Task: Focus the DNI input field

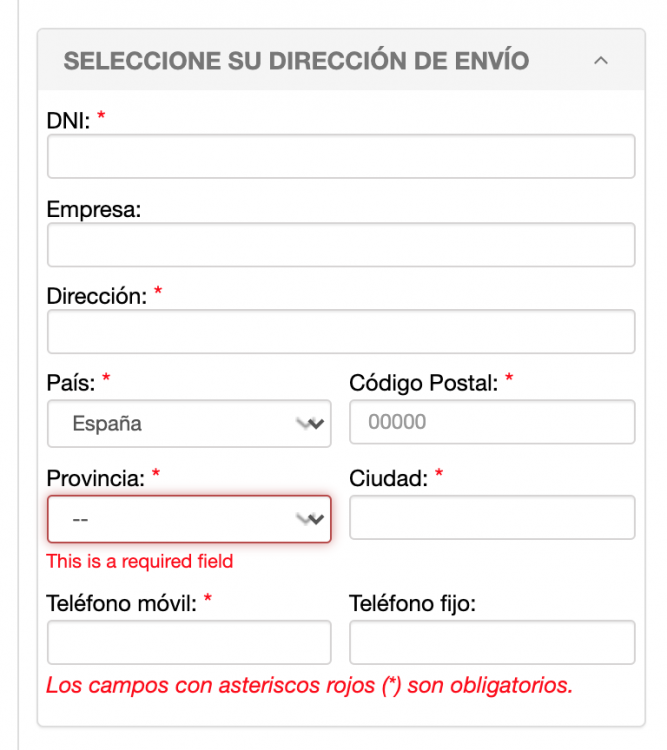Action: pyautogui.click(x=340, y=157)
